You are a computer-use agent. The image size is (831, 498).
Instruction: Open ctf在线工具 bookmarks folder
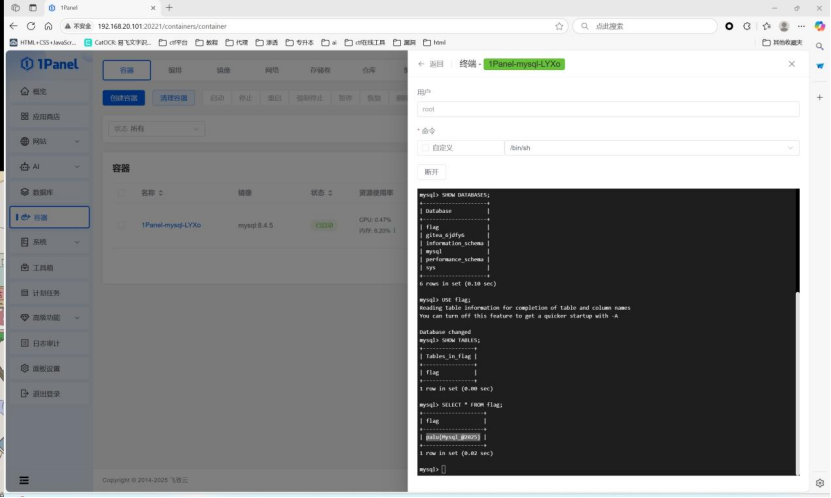365,42
